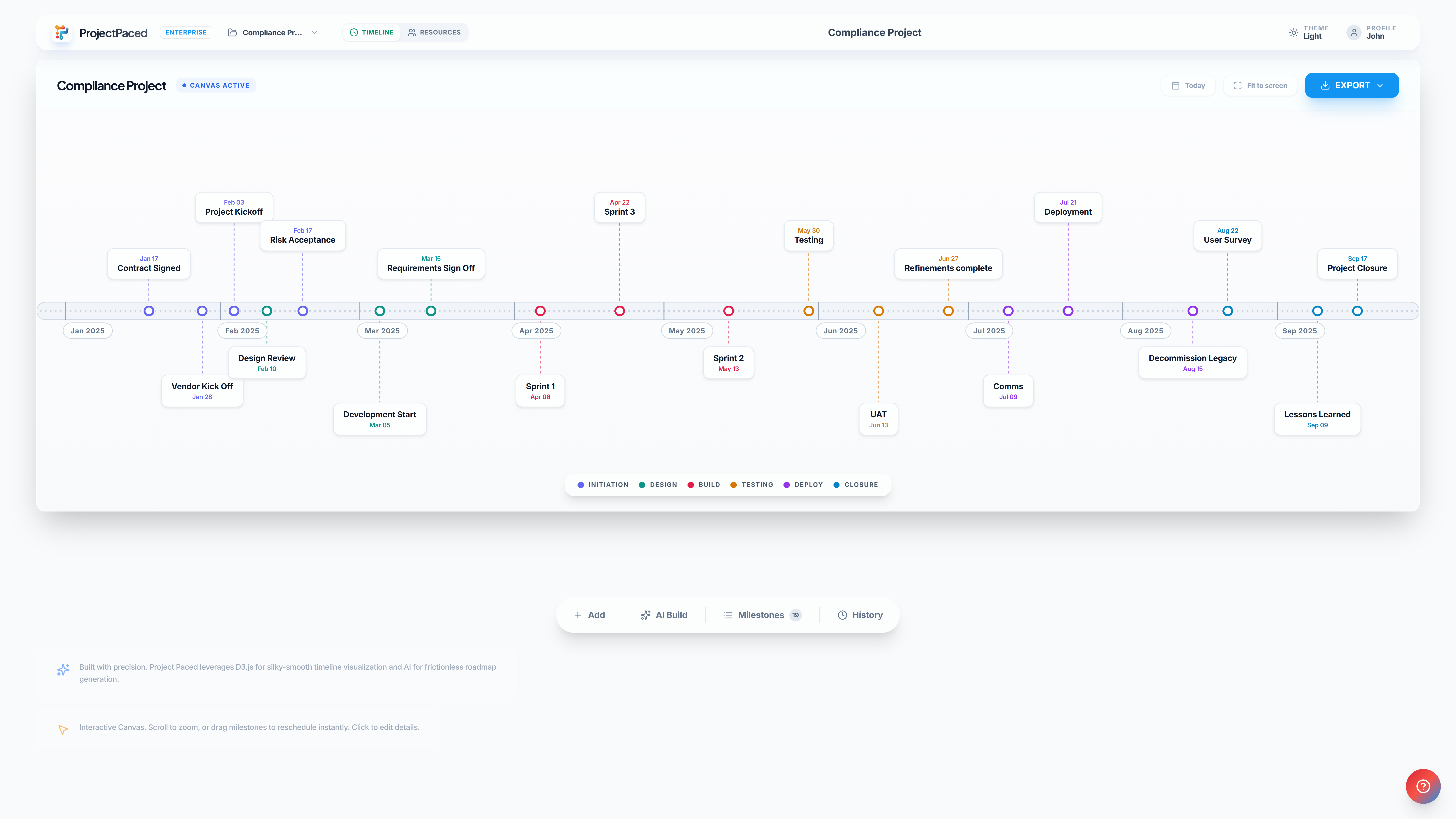Select the folder icon beside project name
The width and height of the screenshot is (1456, 819).
point(232,32)
